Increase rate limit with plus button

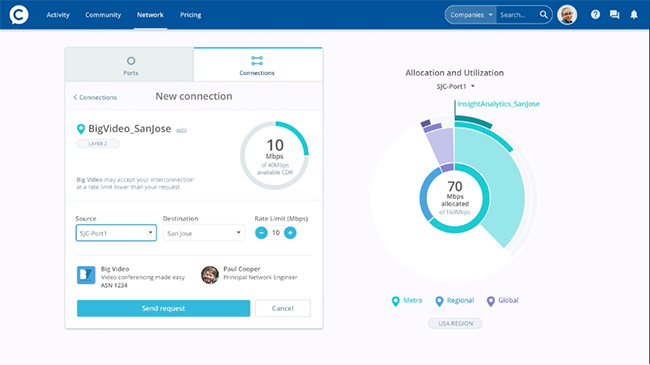(x=290, y=233)
